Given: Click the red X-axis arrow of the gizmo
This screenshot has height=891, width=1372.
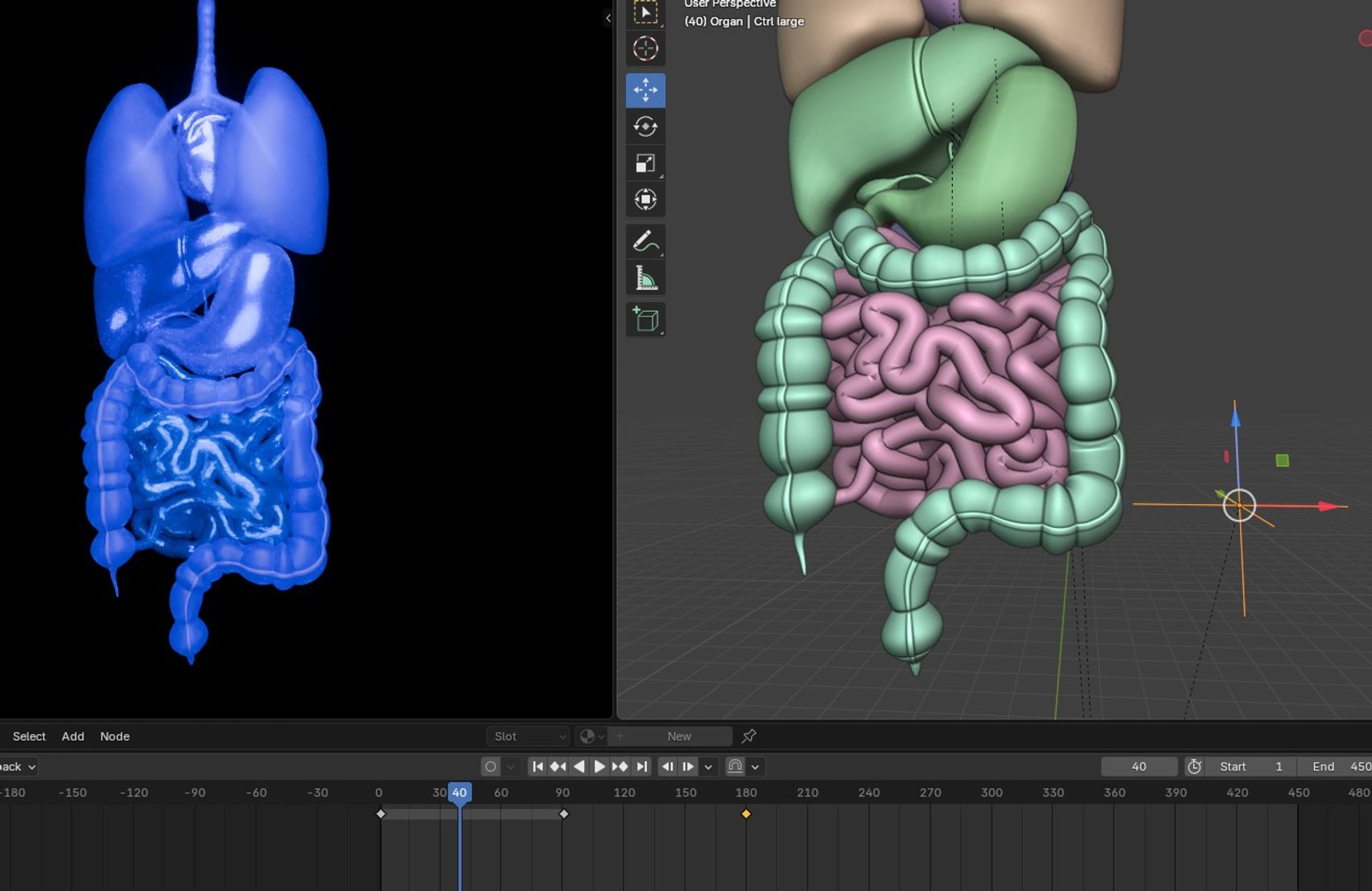Looking at the screenshot, I should 1328,506.
